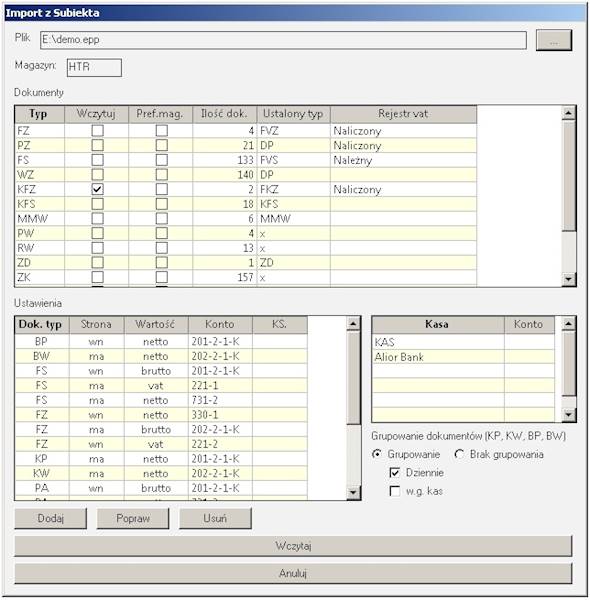Toggle Pref.mag. checkbox for PZ row
This screenshot has height=600, width=590.
click(x=161, y=145)
